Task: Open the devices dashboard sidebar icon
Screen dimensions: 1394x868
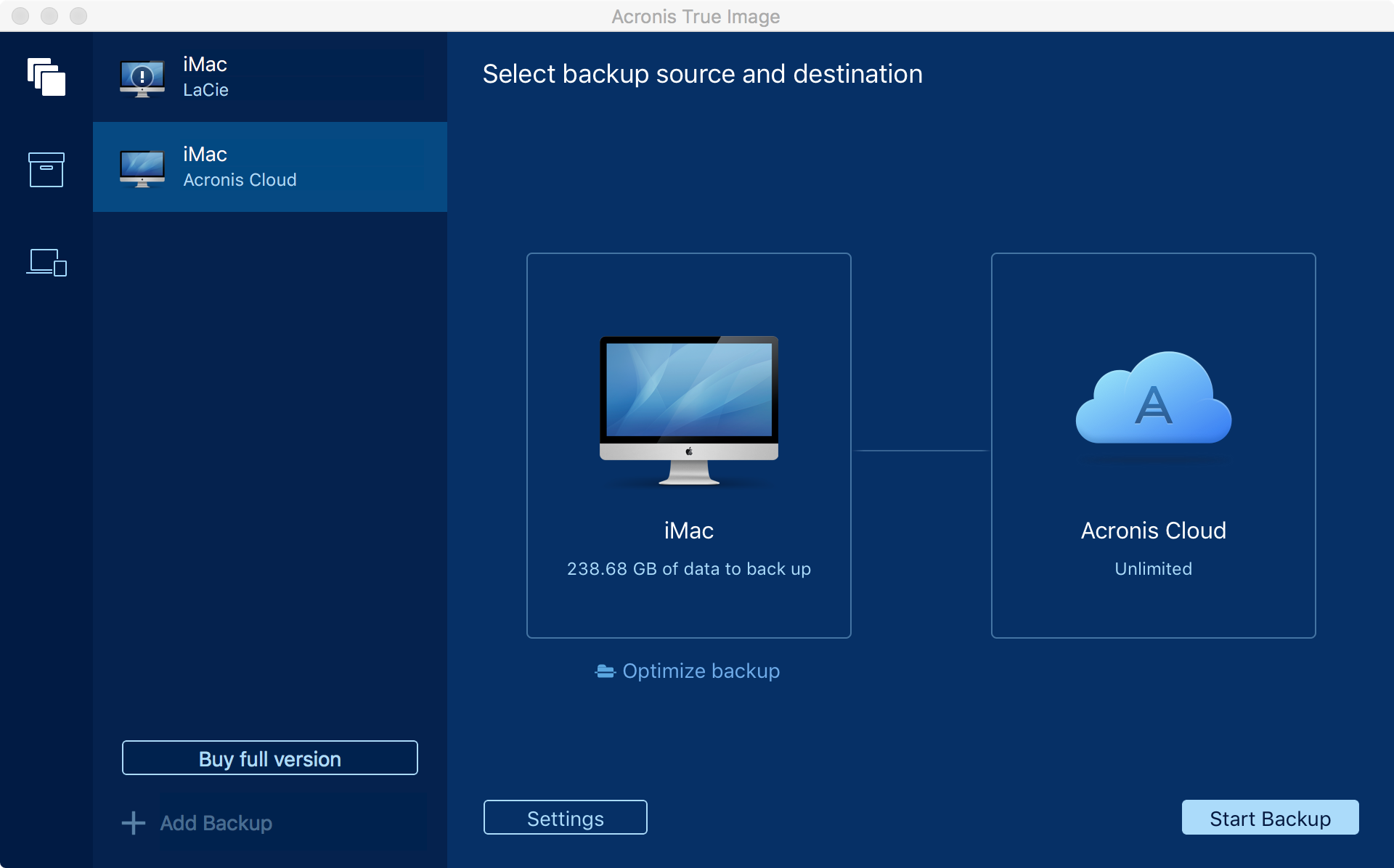Action: (x=46, y=262)
